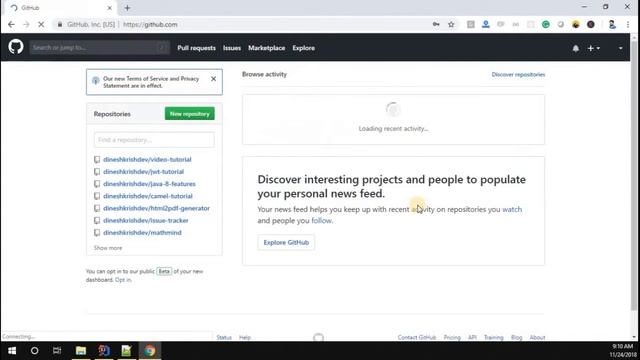The image size is (640, 360).
Task: Click the saved password key icon
Action: click(436, 24)
